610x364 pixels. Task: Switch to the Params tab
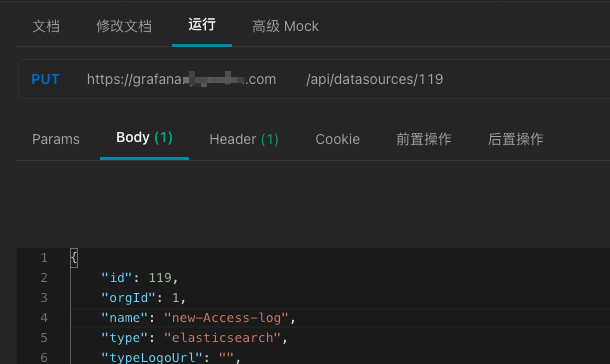pos(56,139)
